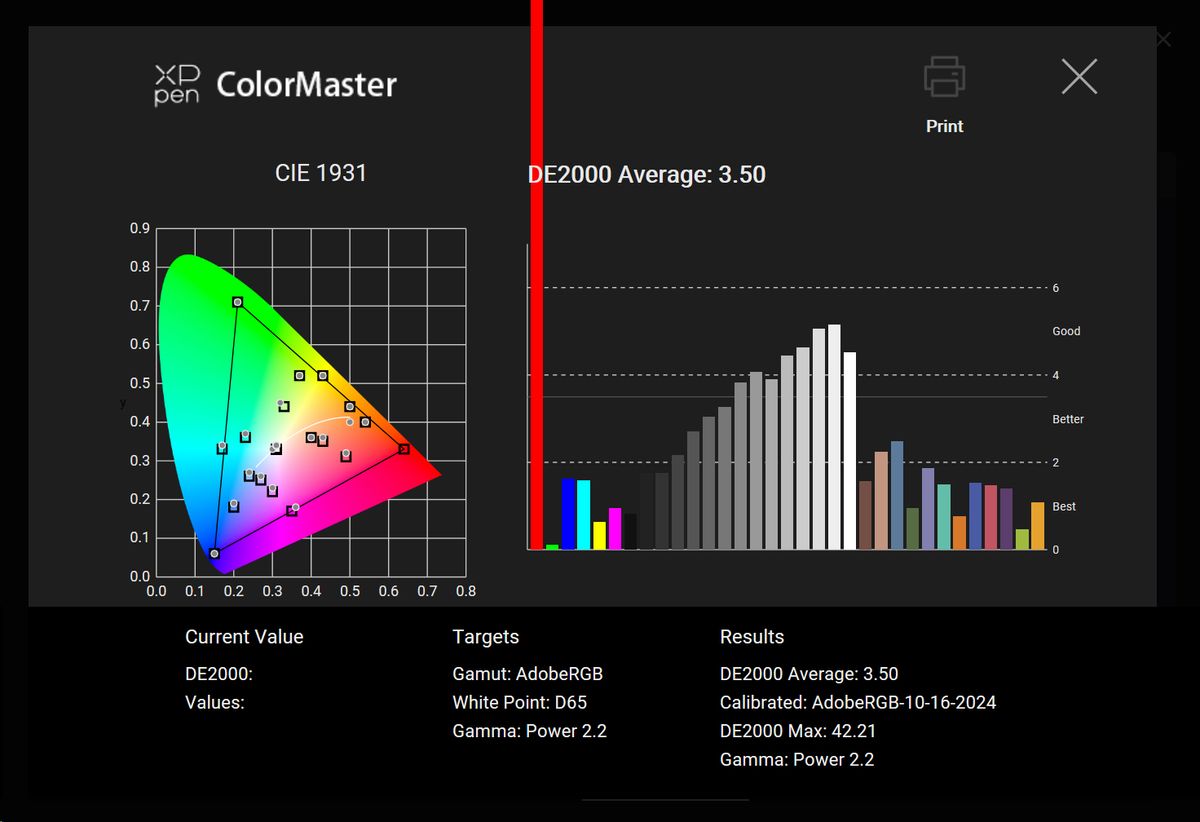The height and width of the screenshot is (822, 1200).
Task: Select the pure blue bar in chart
Action: click(x=568, y=514)
